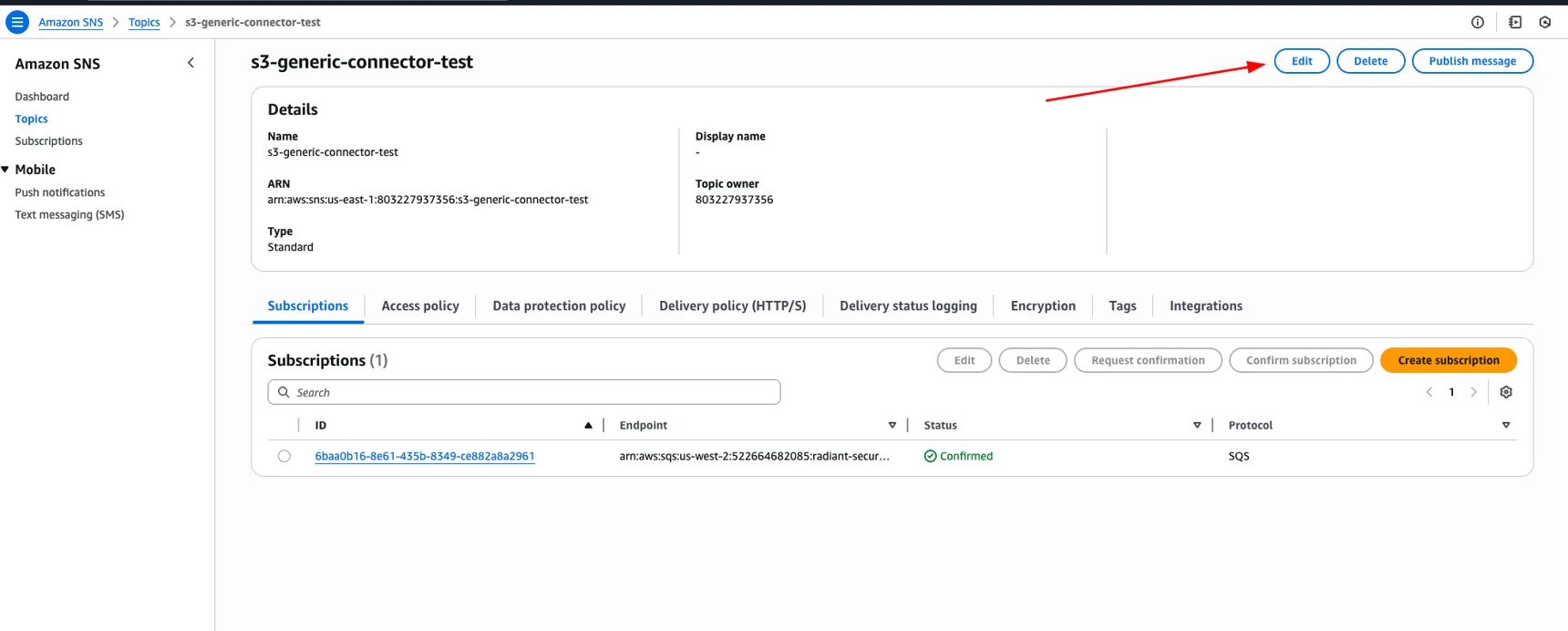Image resolution: width=1568 pixels, height=631 pixels.
Task: Open the Encryption tab
Action: click(1042, 306)
